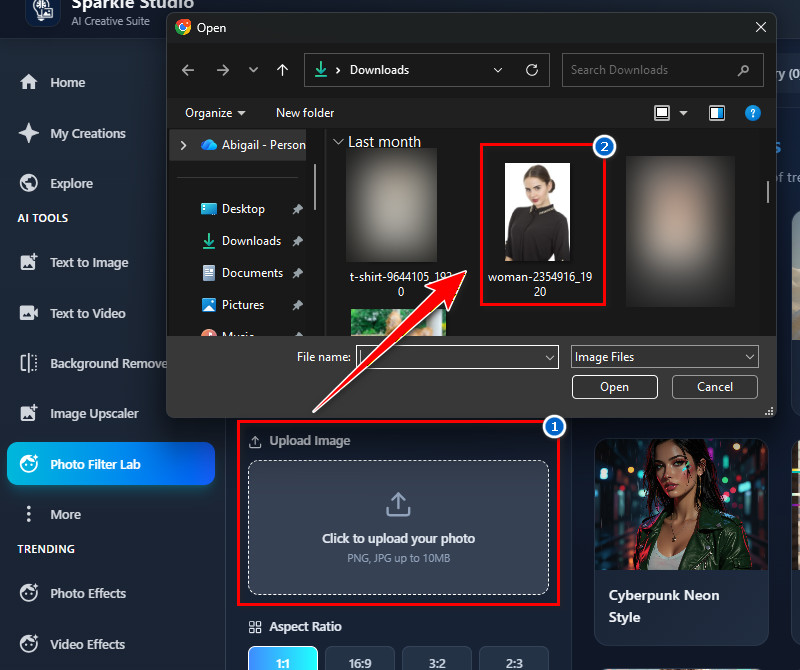Expand the Abigail - Personal OneDrive node

[x=183, y=145]
